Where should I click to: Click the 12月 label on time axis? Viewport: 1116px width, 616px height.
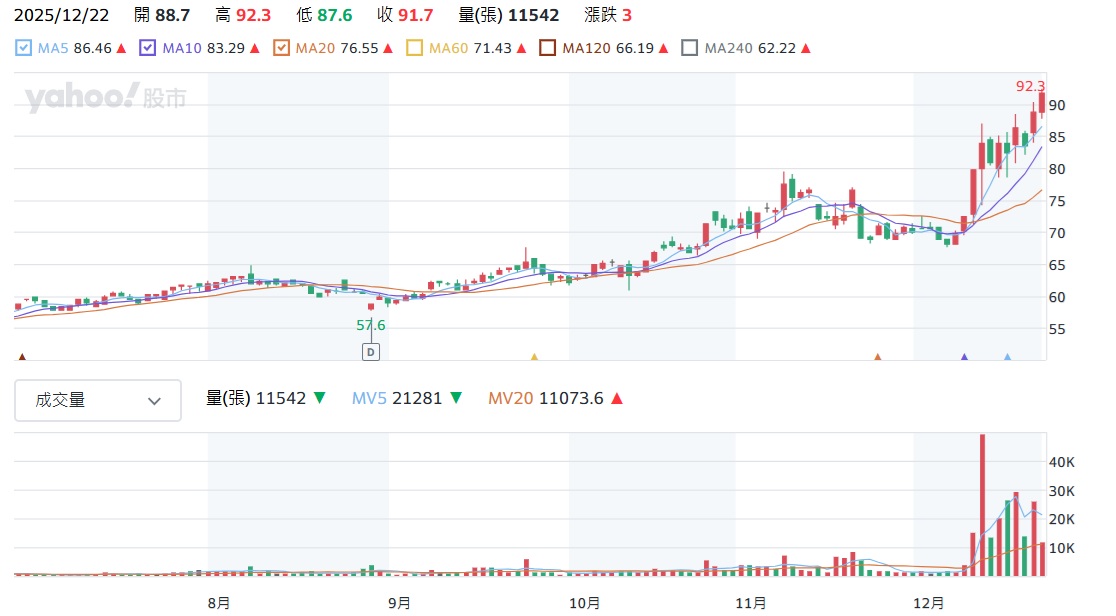point(930,603)
